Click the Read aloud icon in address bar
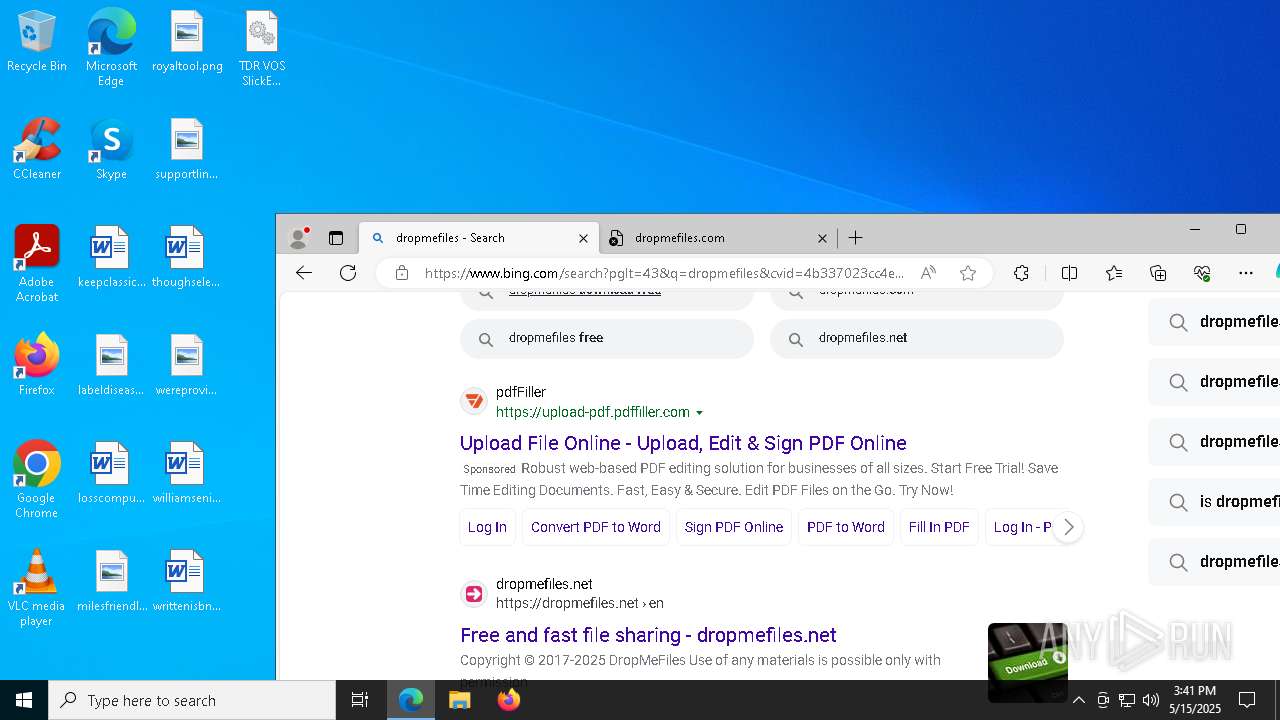This screenshot has width=1280, height=720. click(929, 273)
